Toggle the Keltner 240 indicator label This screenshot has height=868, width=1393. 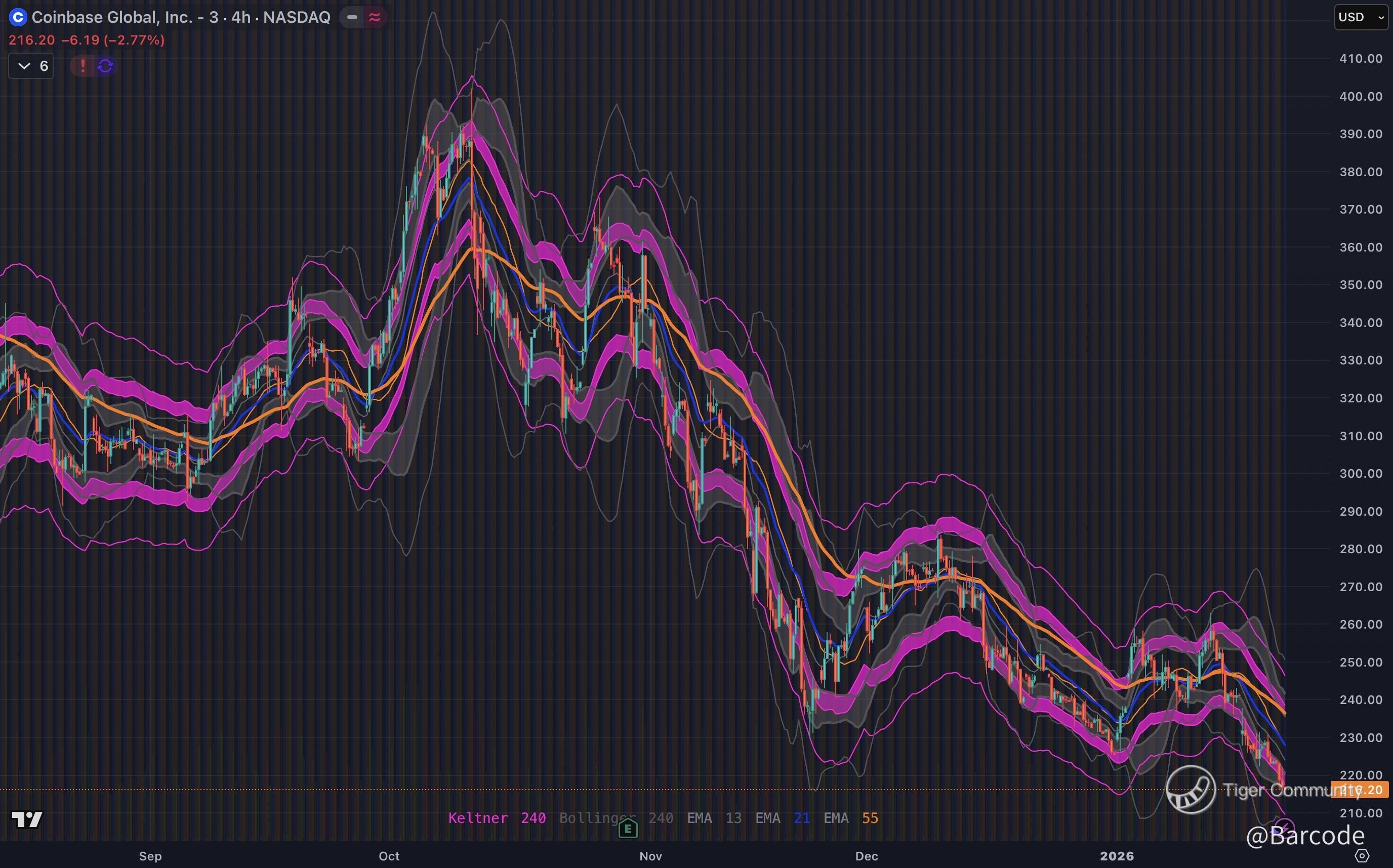click(x=497, y=818)
